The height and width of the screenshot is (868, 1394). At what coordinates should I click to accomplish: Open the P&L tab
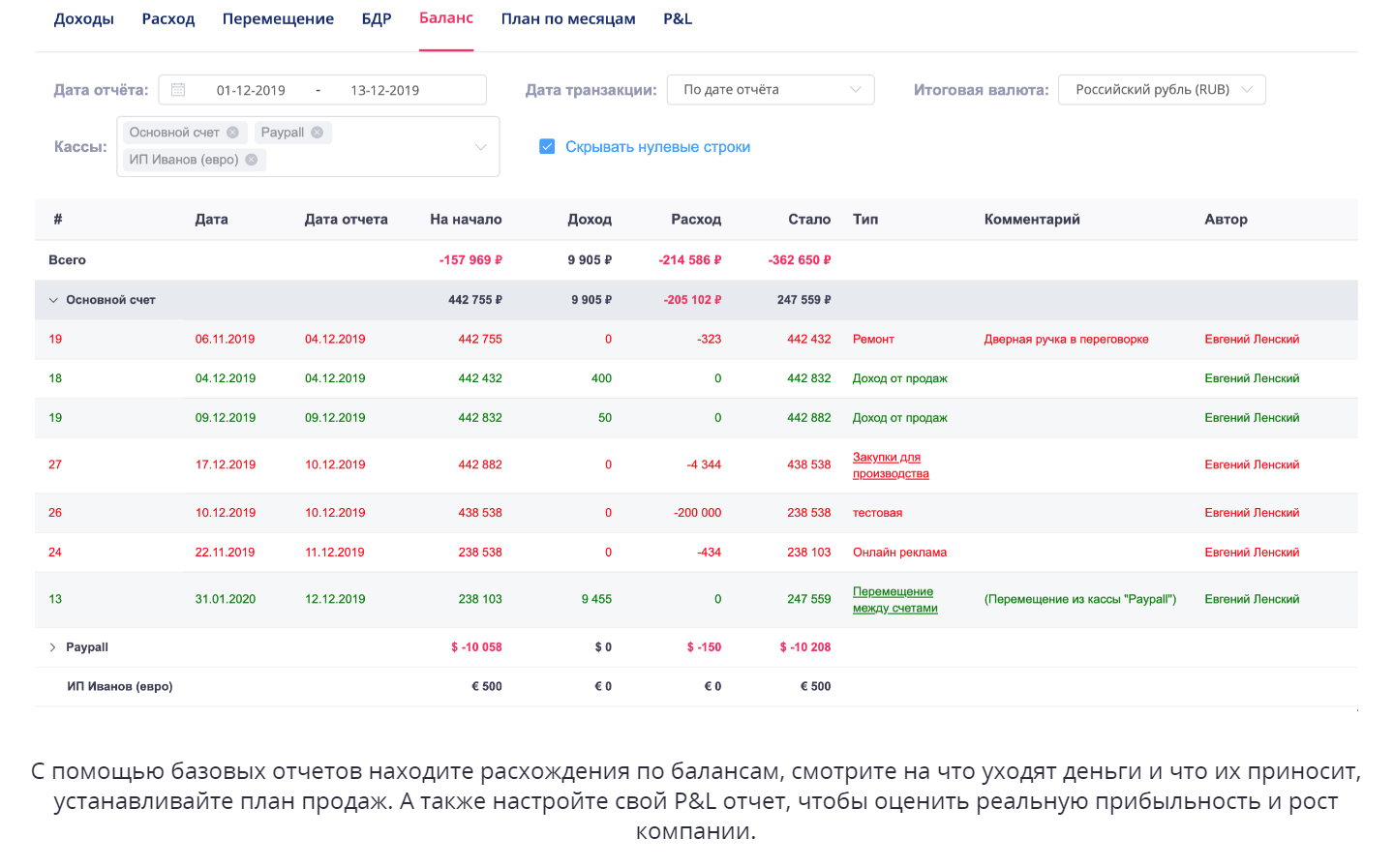click(678, 19)
